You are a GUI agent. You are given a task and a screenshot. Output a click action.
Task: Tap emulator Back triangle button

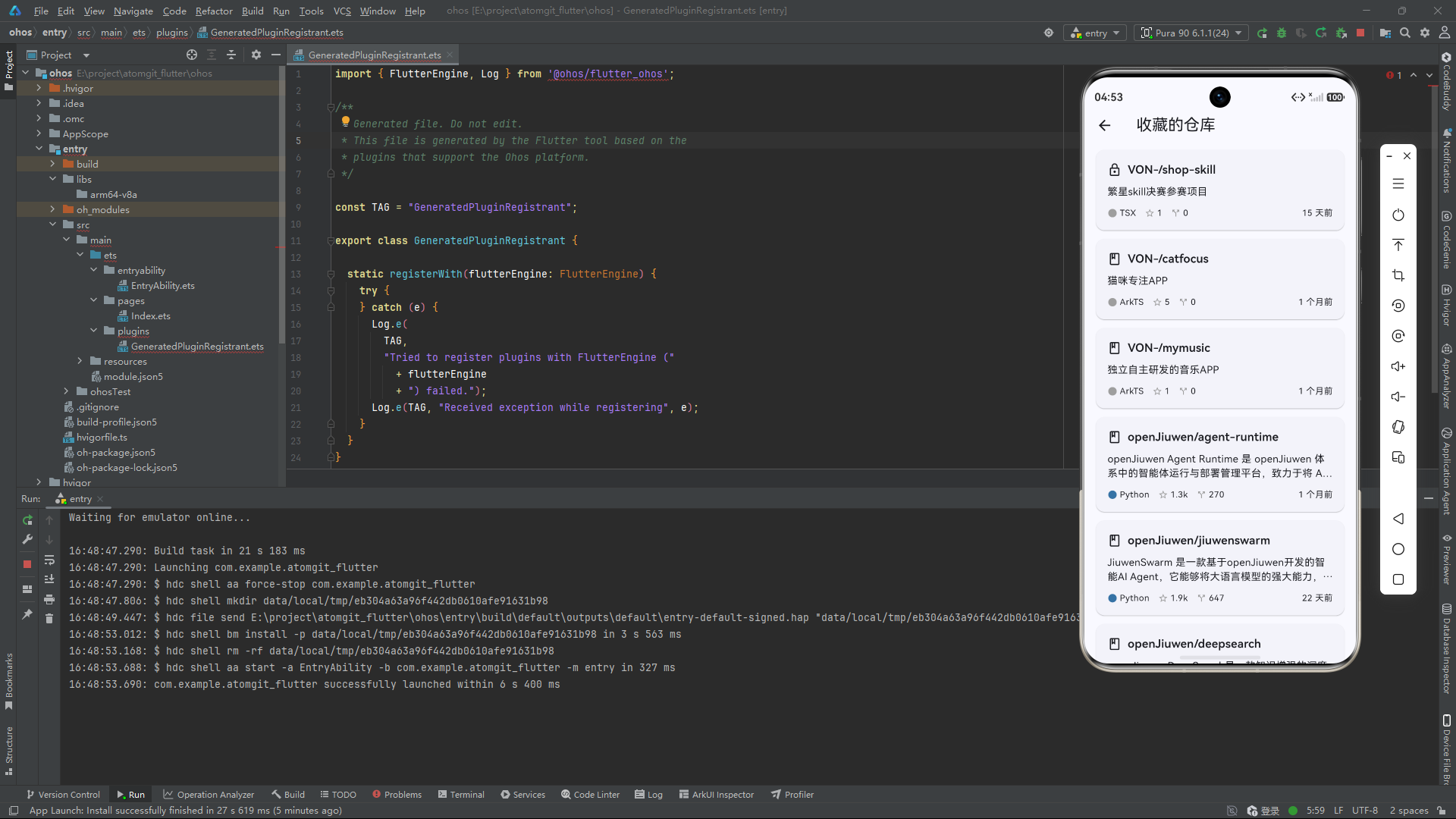1398,519
